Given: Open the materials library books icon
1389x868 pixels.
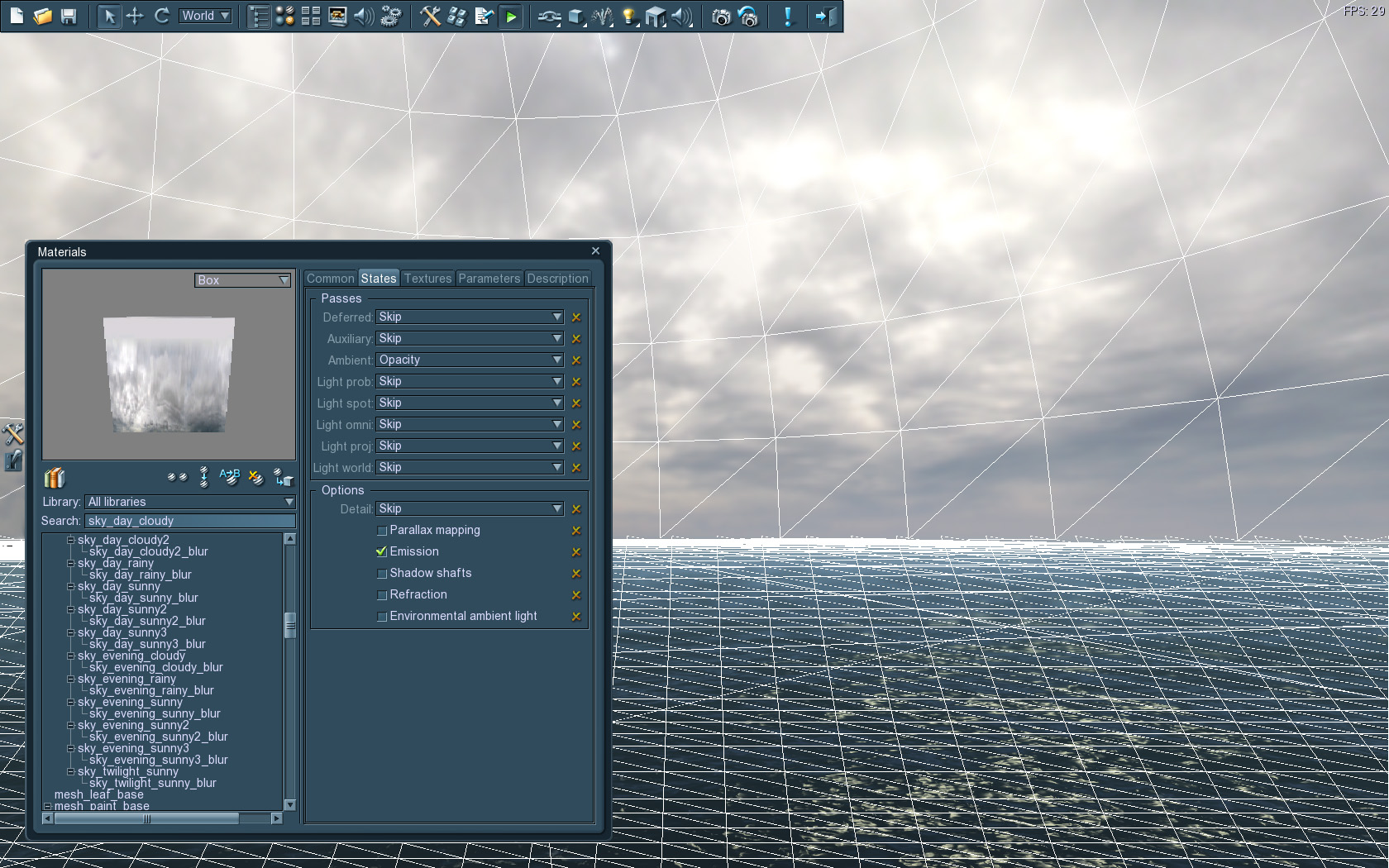Looking at the screenshot, I should pyautogui.click(x=54, y=478).
